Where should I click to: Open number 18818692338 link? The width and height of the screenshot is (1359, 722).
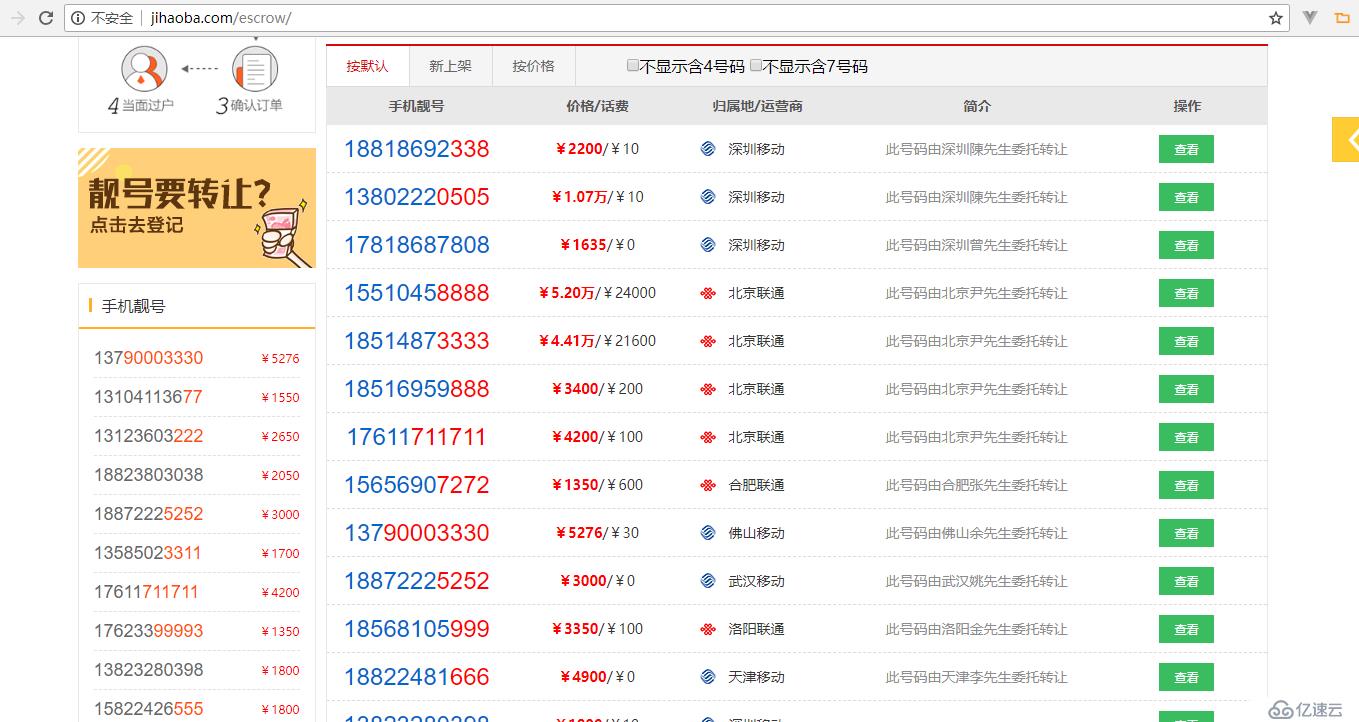coord(417,149)
